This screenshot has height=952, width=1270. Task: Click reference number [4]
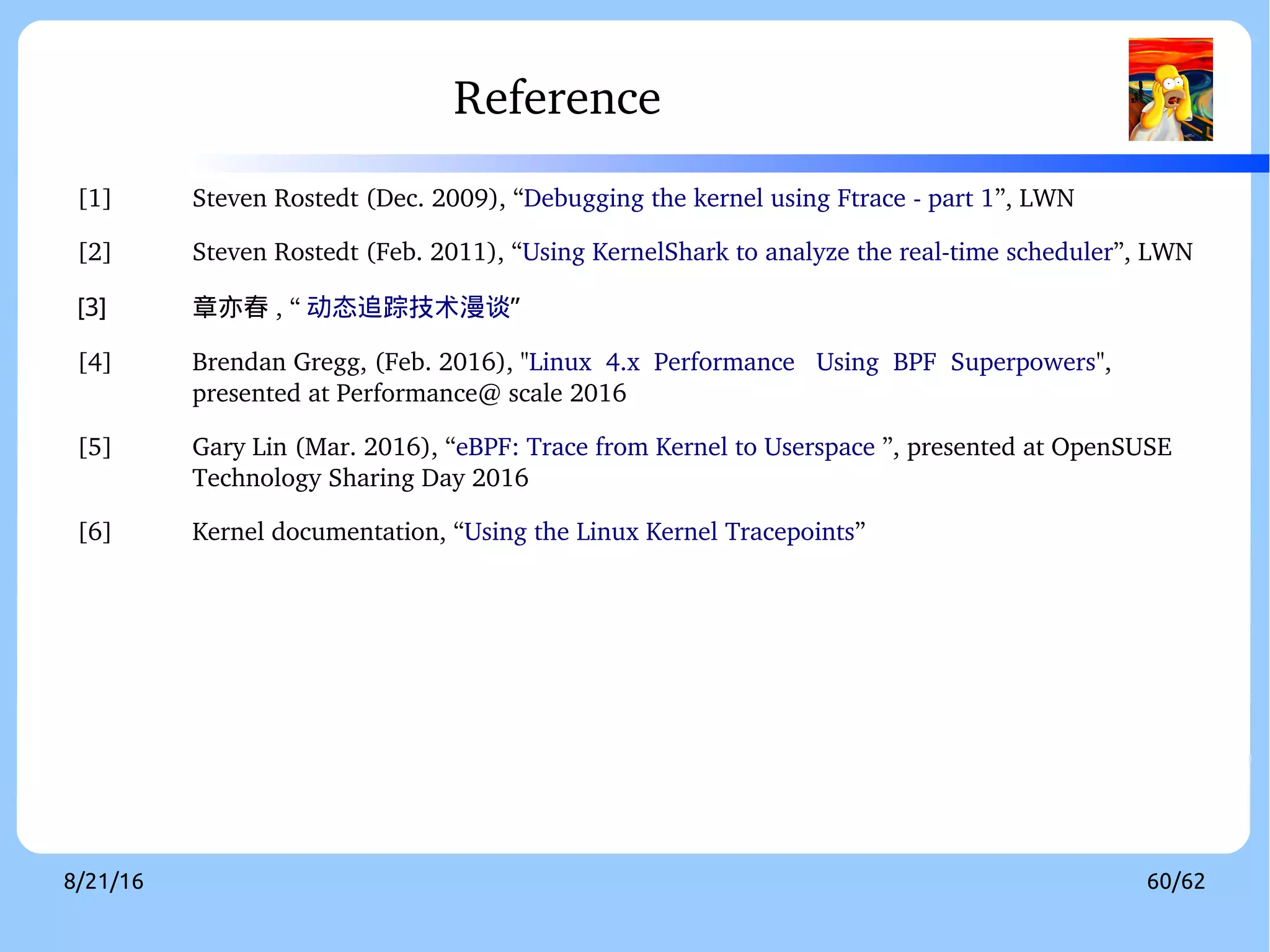coord(95,362)
